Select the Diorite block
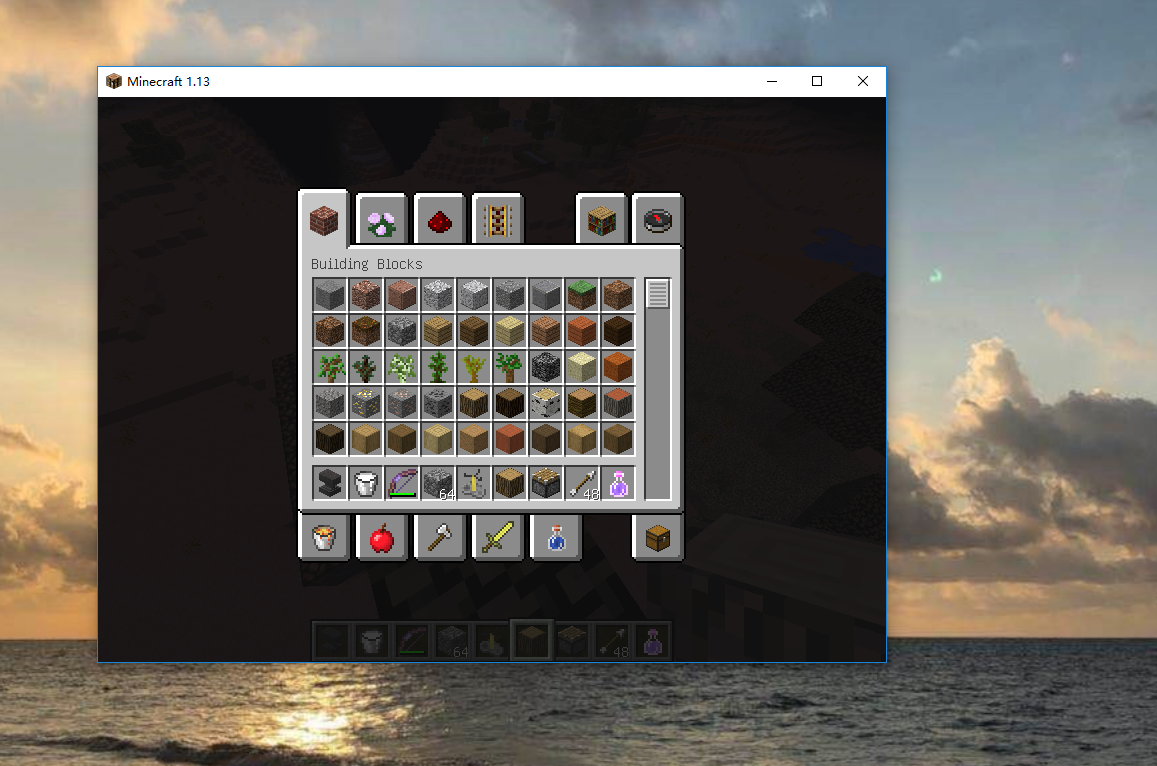 point(438,295)
